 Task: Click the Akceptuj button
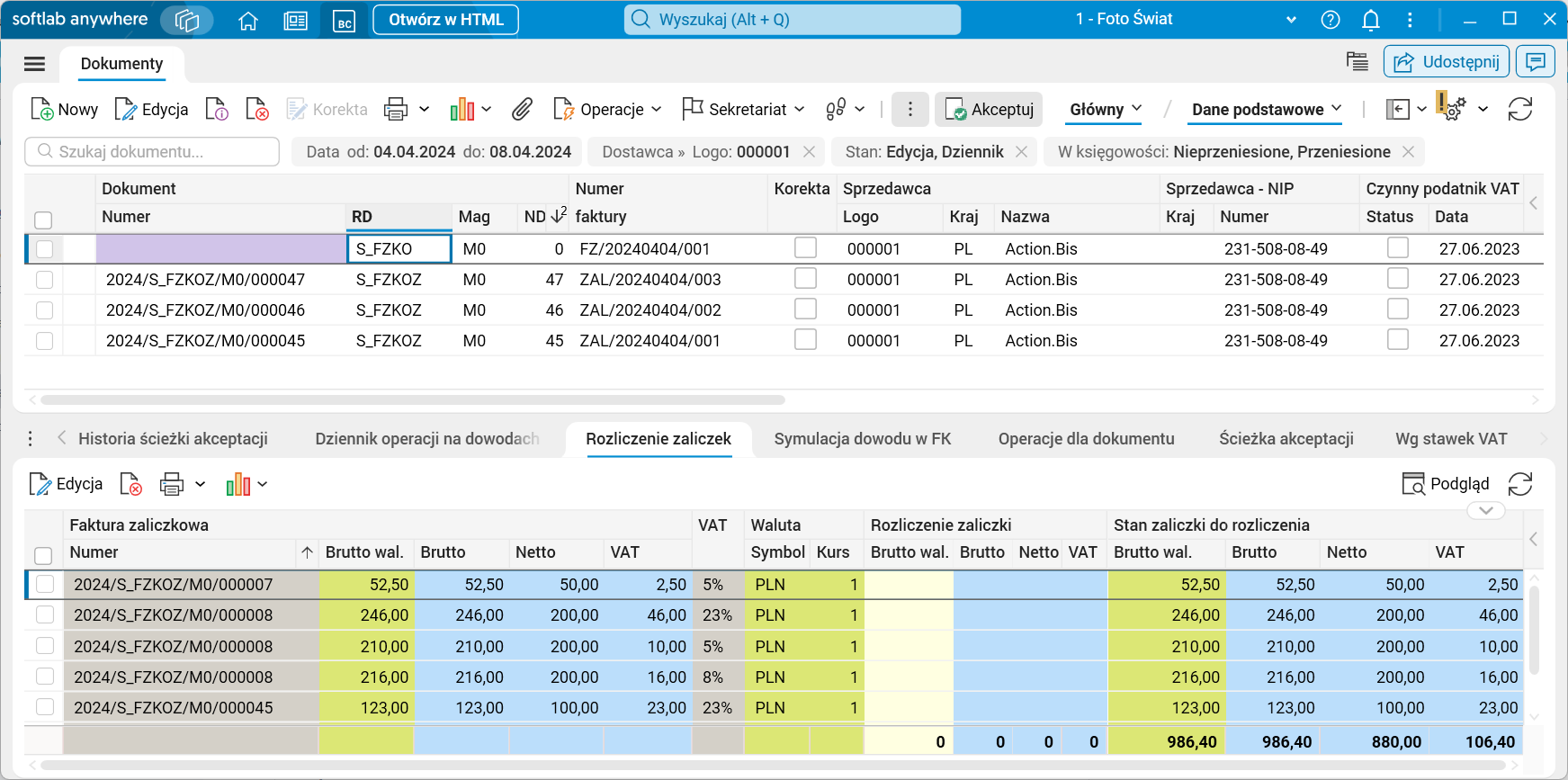(x=989, y=110)
